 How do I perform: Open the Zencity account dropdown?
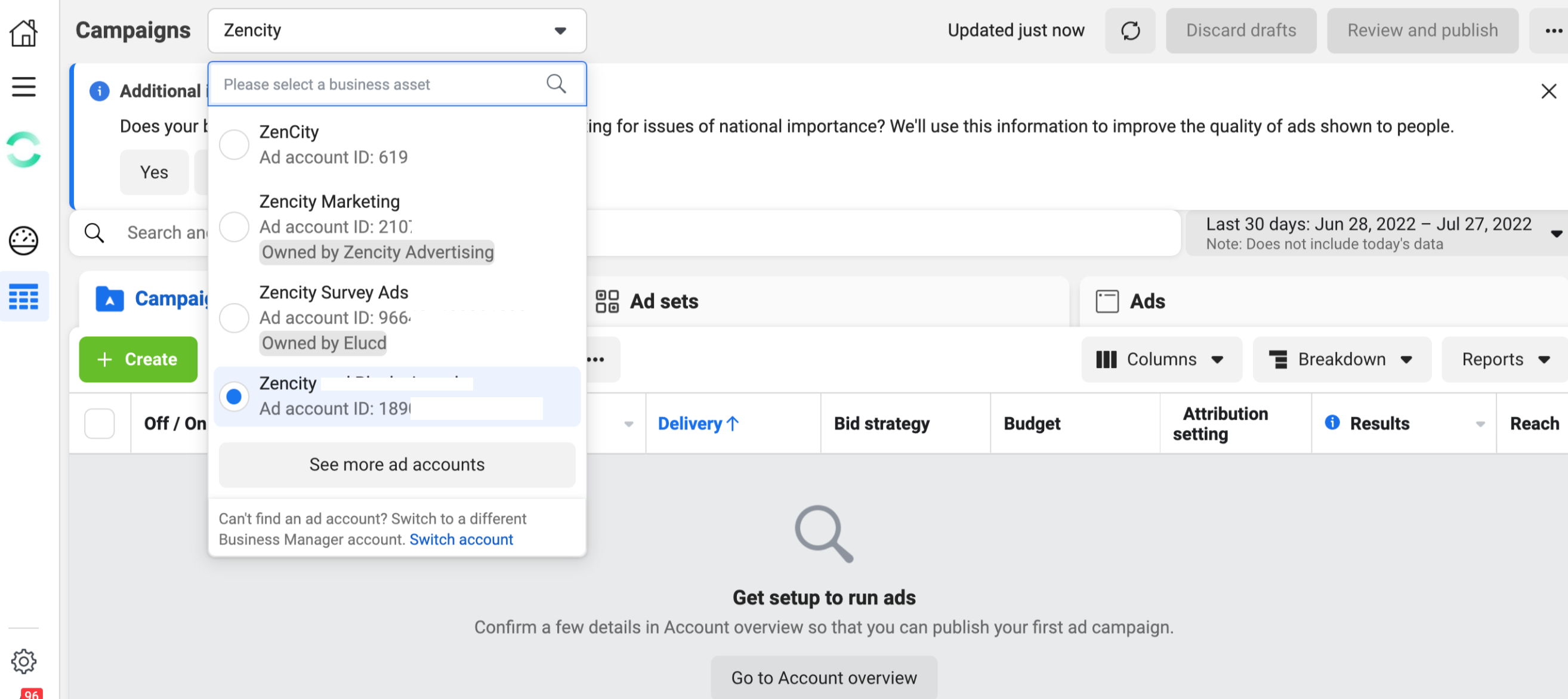pyautogui.click(x=397, y=30)
